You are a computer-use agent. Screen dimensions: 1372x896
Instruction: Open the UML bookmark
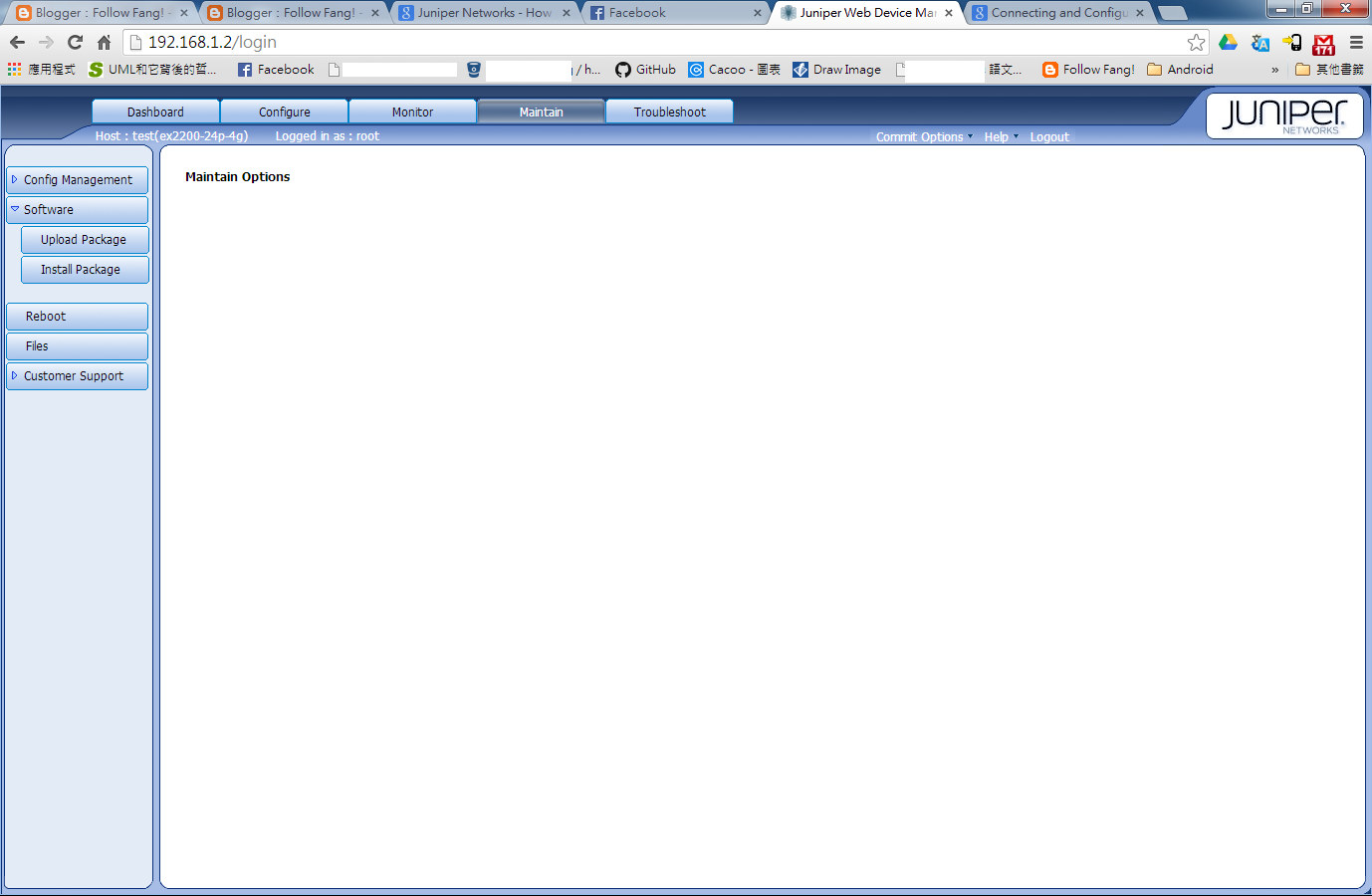[x=151, y=69]
